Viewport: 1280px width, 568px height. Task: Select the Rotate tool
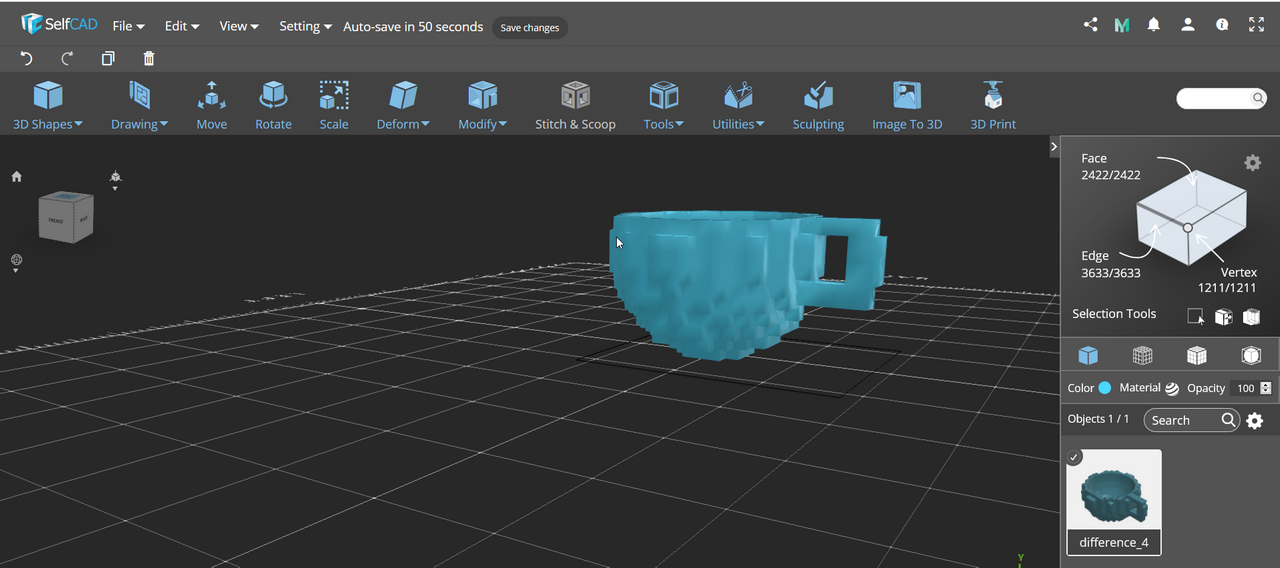tap(273, 105)
